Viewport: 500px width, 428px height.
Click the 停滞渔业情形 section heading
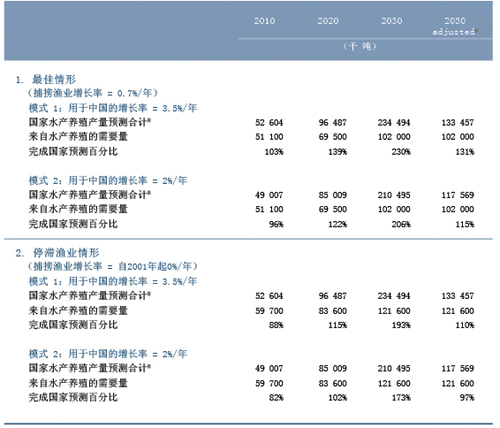(66, 253)
